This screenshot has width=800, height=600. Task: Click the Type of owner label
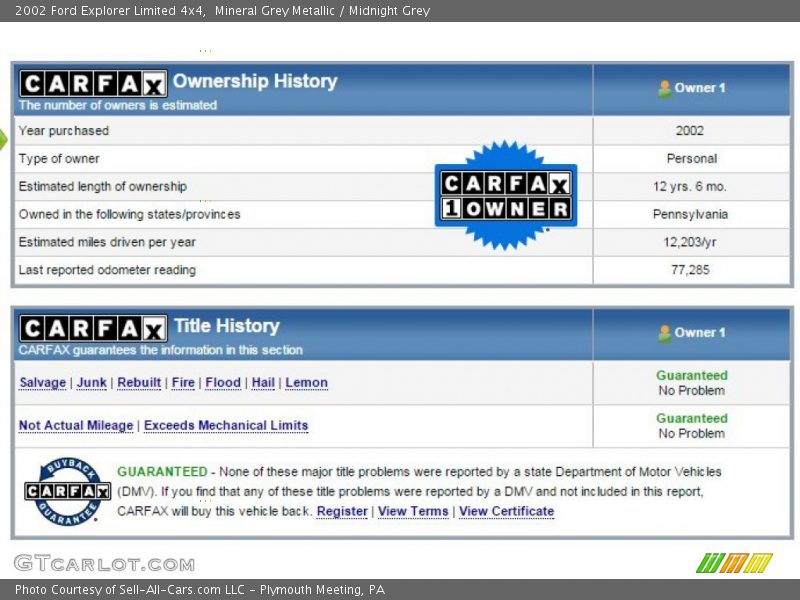[59, 159]
